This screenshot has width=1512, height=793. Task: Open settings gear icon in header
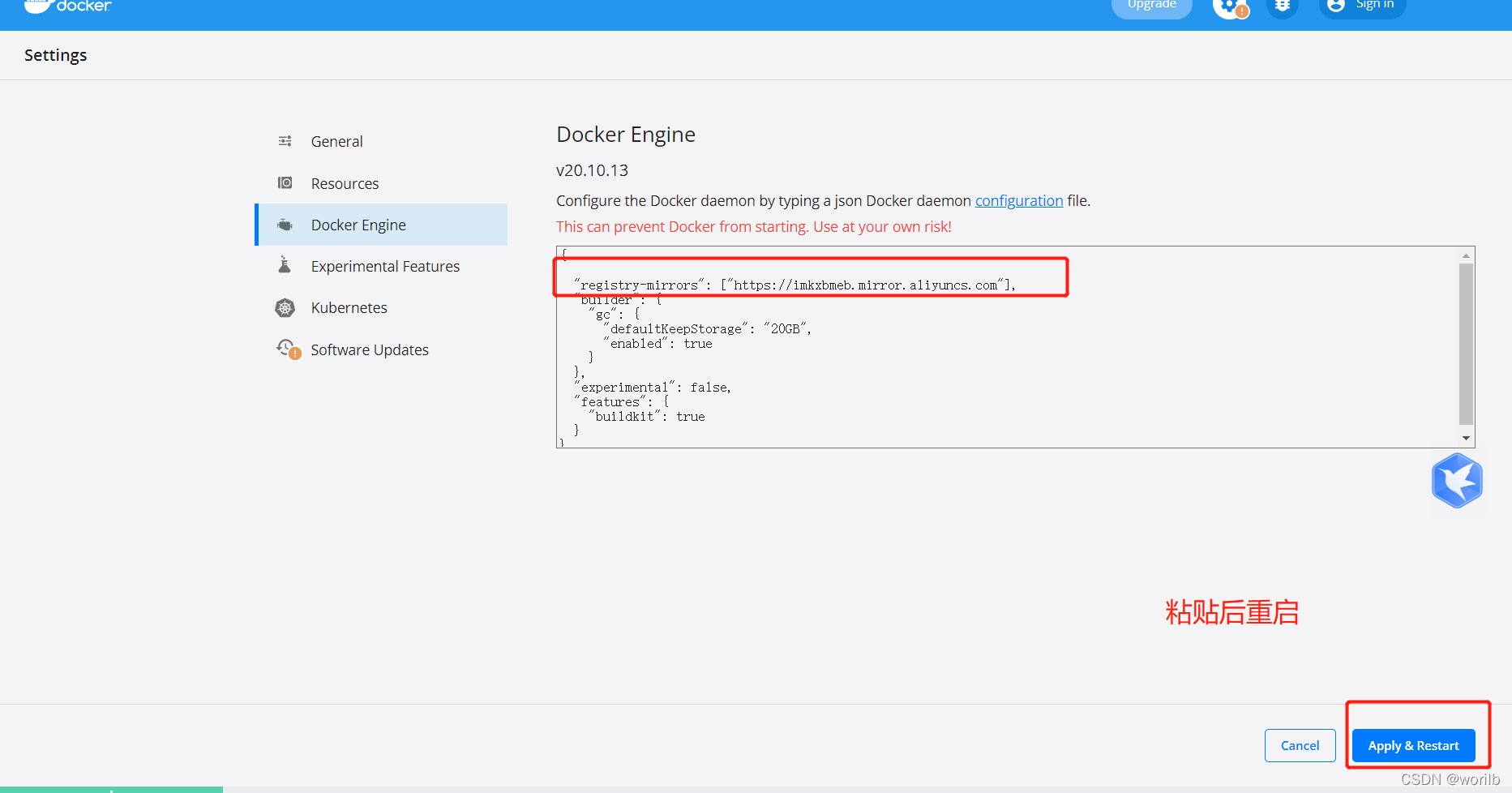click(x=1231, y=7)
